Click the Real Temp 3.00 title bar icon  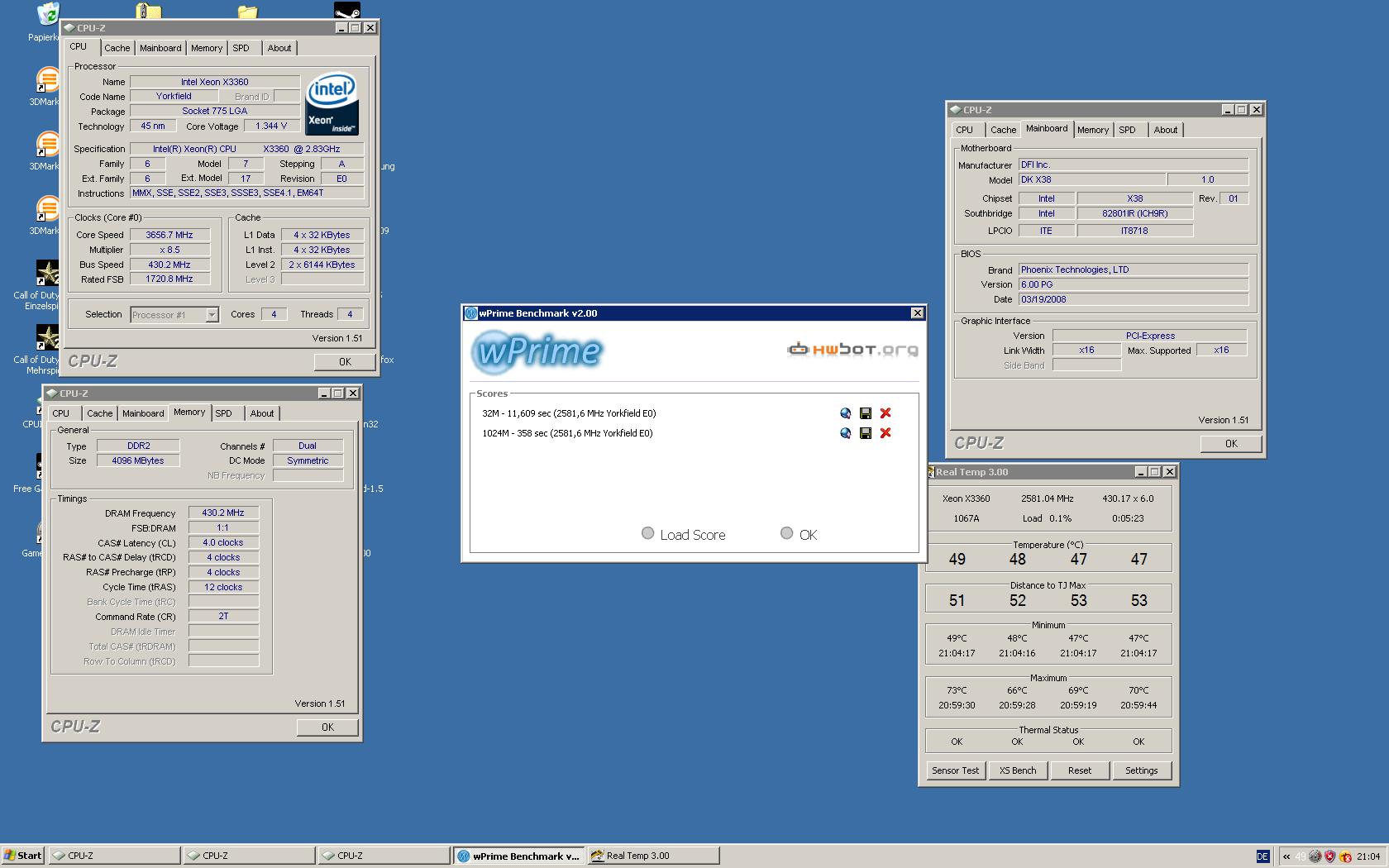tap(929, 472)
